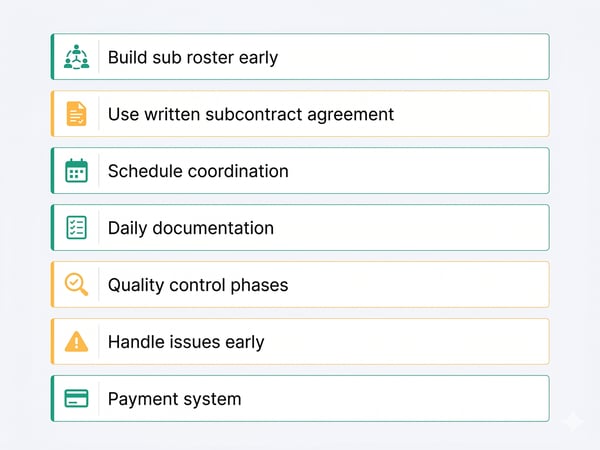Image resolution: width=600 pixels, height=450 pixels.
Task: Click green accent bar on Build sub roster row
Action: (x=52, y=57)
